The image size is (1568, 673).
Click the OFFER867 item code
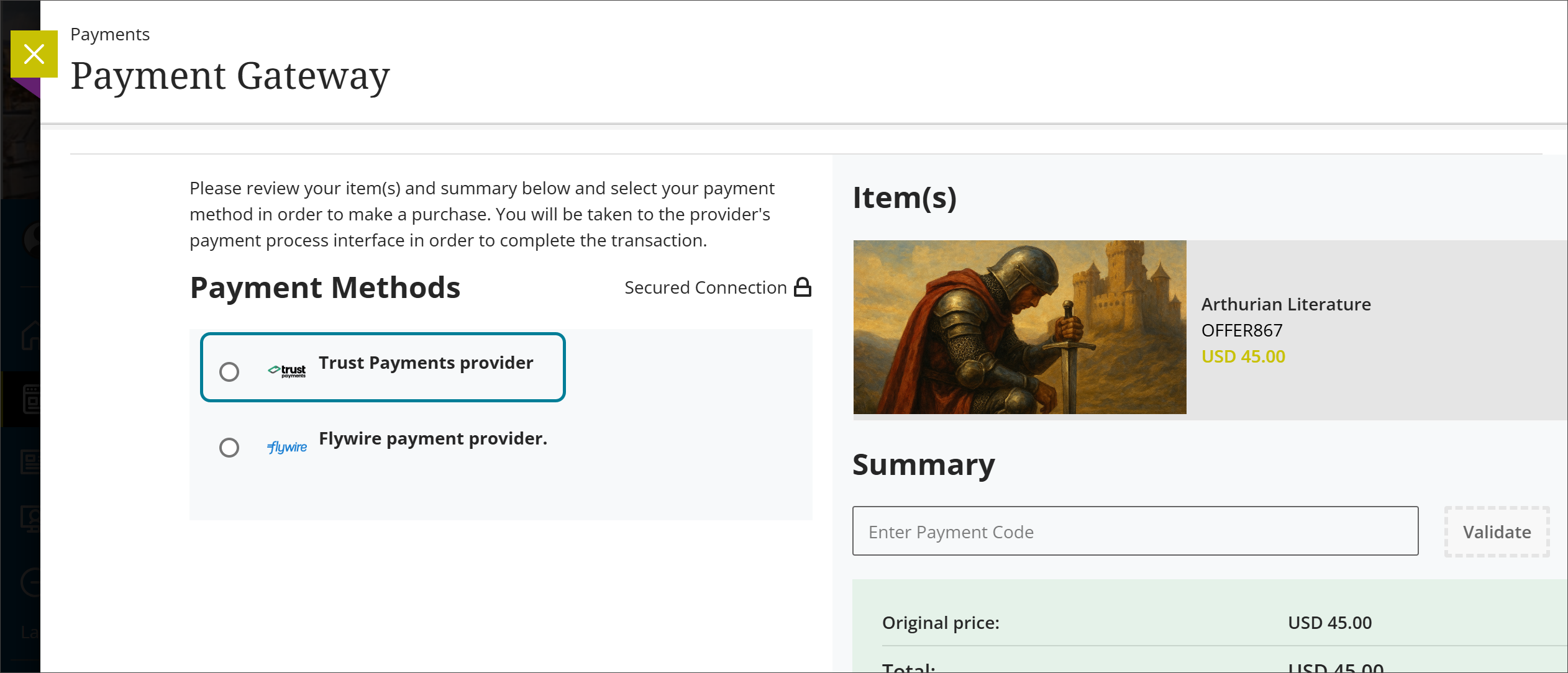click(1241, 330)
